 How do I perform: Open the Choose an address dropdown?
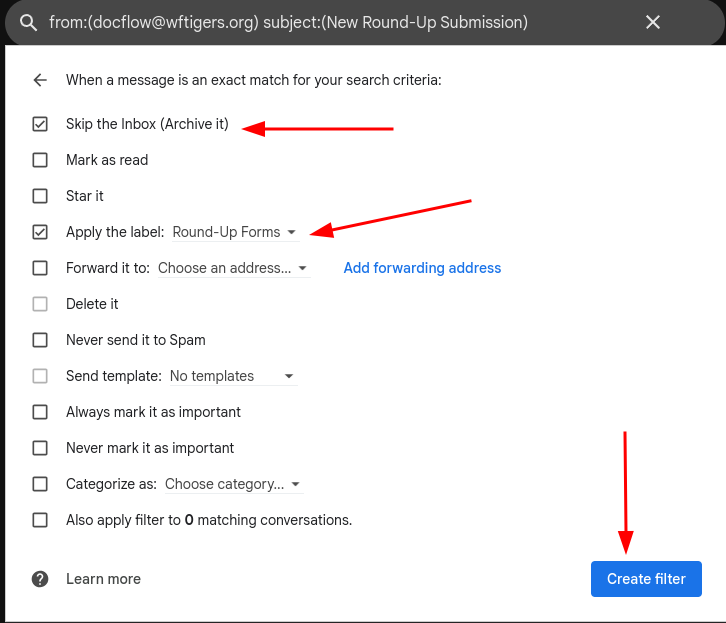pyautogui.click(x=233, y=268)
